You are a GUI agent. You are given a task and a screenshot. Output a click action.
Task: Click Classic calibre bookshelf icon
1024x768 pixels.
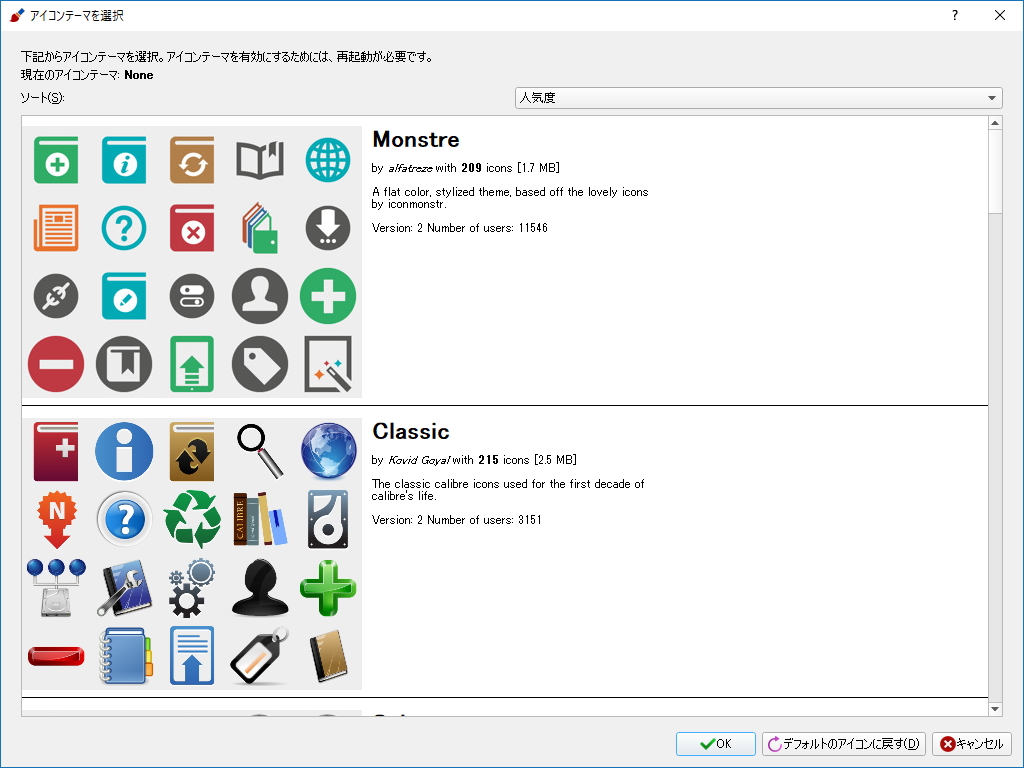point(260,519)
